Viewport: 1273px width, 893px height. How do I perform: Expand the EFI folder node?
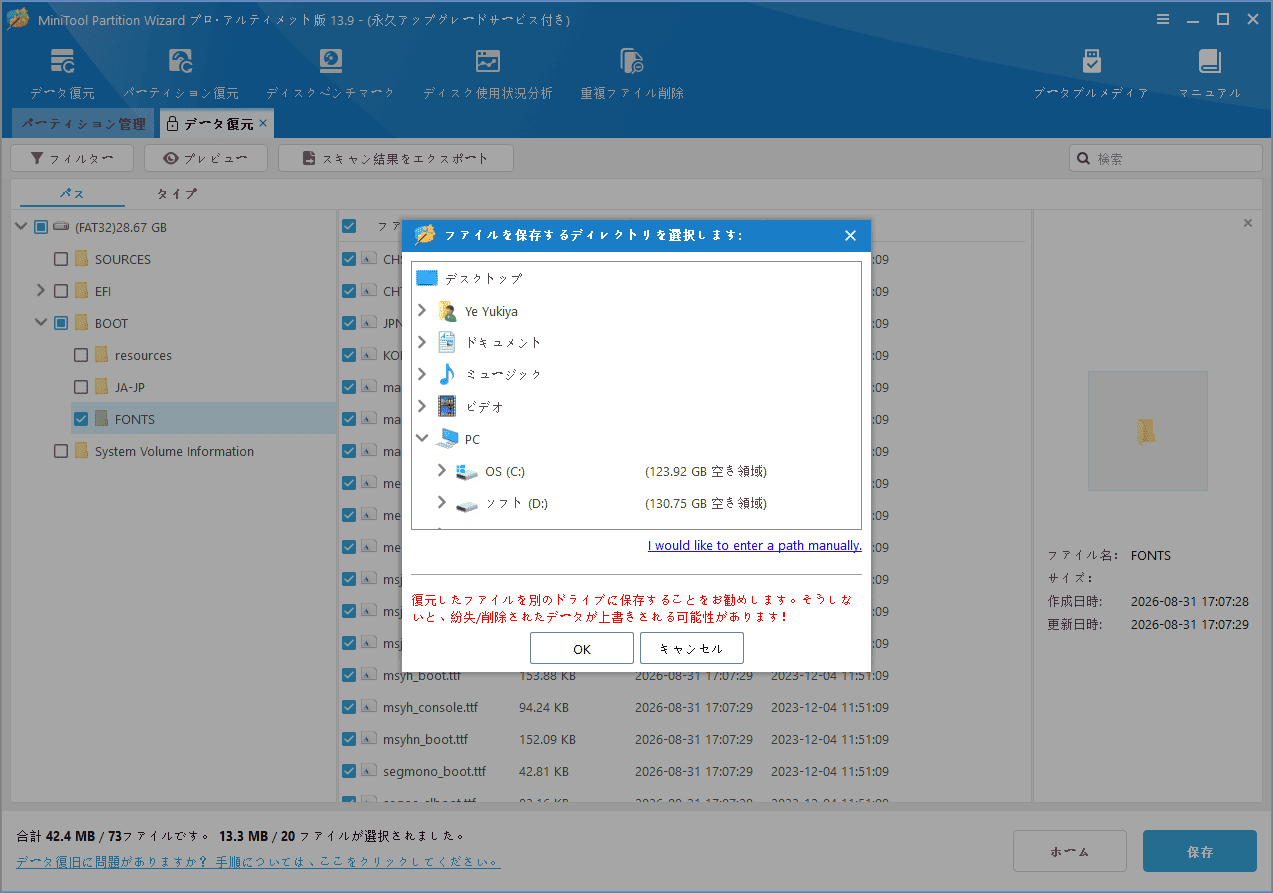[x=41, y=291]
